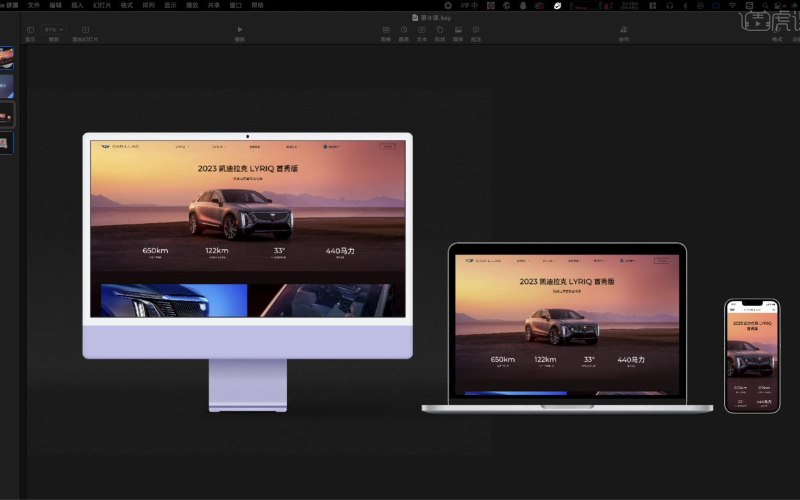Insert a table with the 表格 toolbar icon
The height and width of the screenshot is (500, 800).
386,33
